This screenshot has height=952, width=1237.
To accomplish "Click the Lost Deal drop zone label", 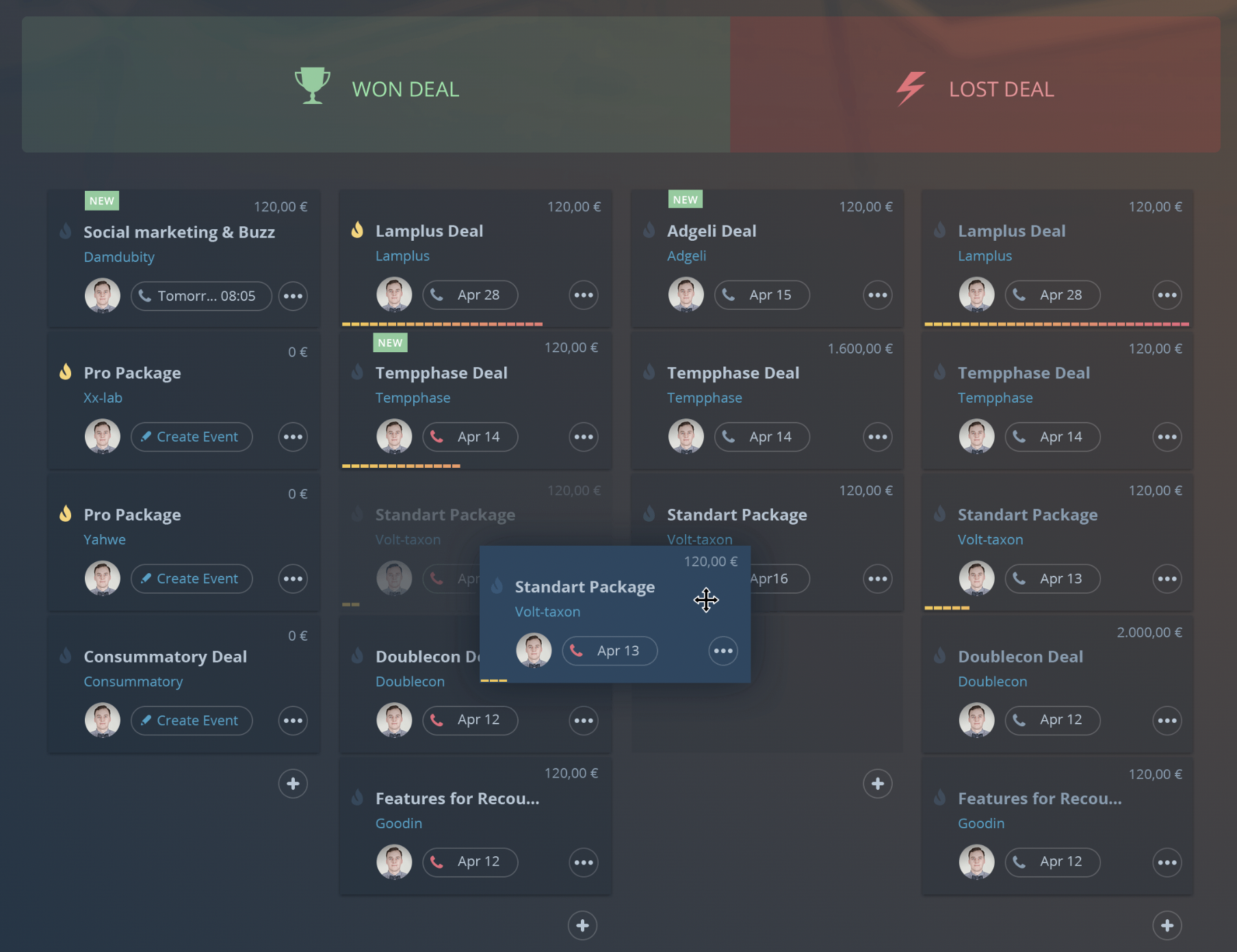I will [1002, 90].
